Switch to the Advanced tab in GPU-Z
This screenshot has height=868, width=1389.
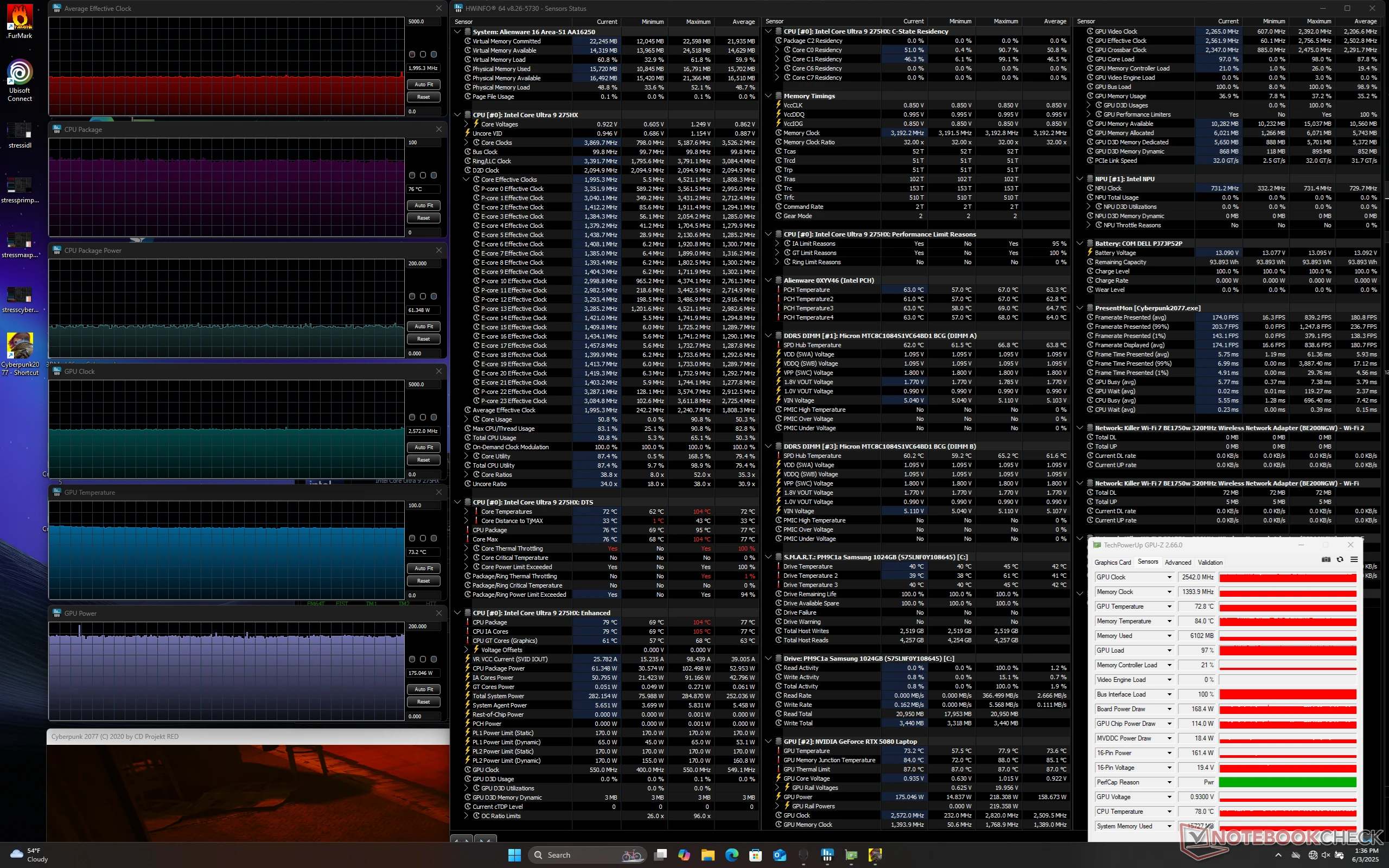[x=1178, y=562]
